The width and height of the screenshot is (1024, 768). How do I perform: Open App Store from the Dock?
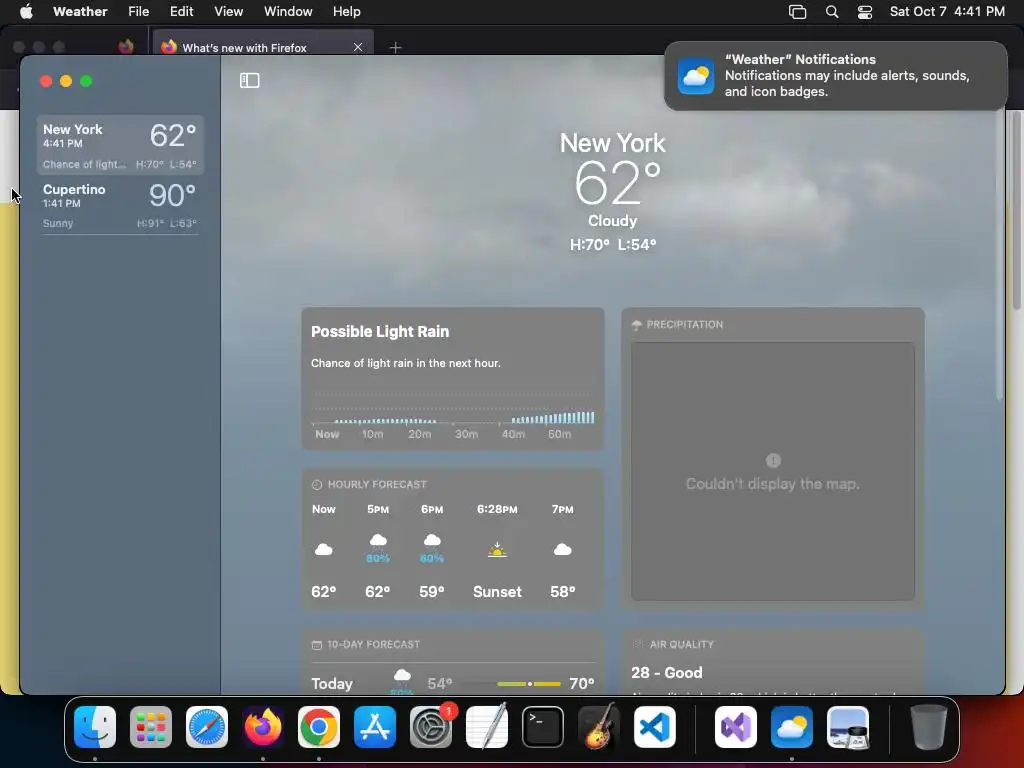(x=375, y=727)
